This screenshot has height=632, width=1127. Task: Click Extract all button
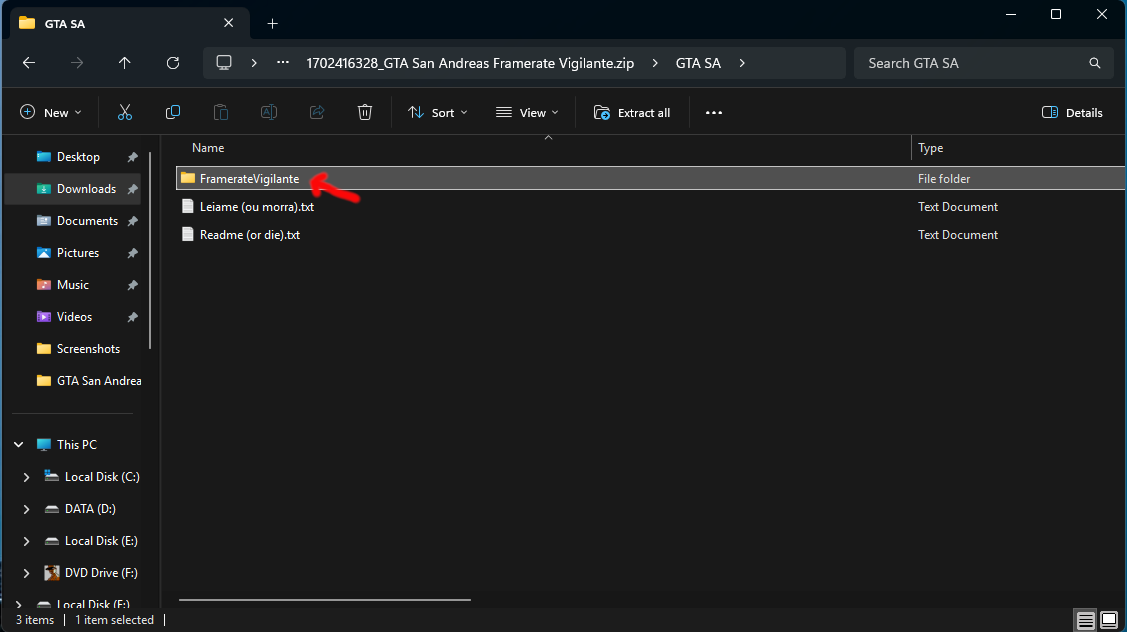[632, 113]
